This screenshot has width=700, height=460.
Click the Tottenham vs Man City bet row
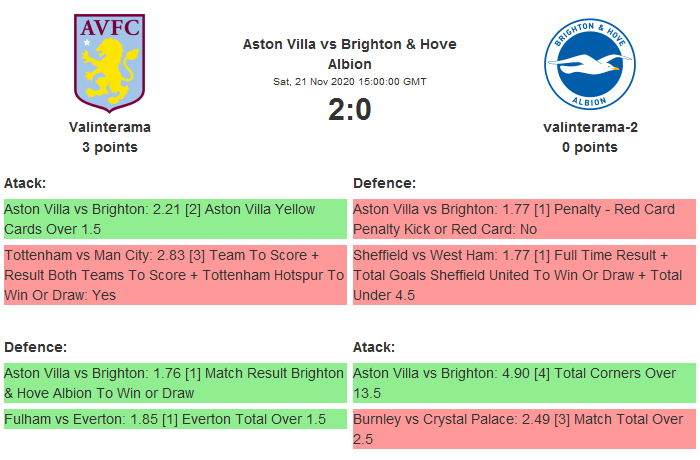[x=175, y=275]
